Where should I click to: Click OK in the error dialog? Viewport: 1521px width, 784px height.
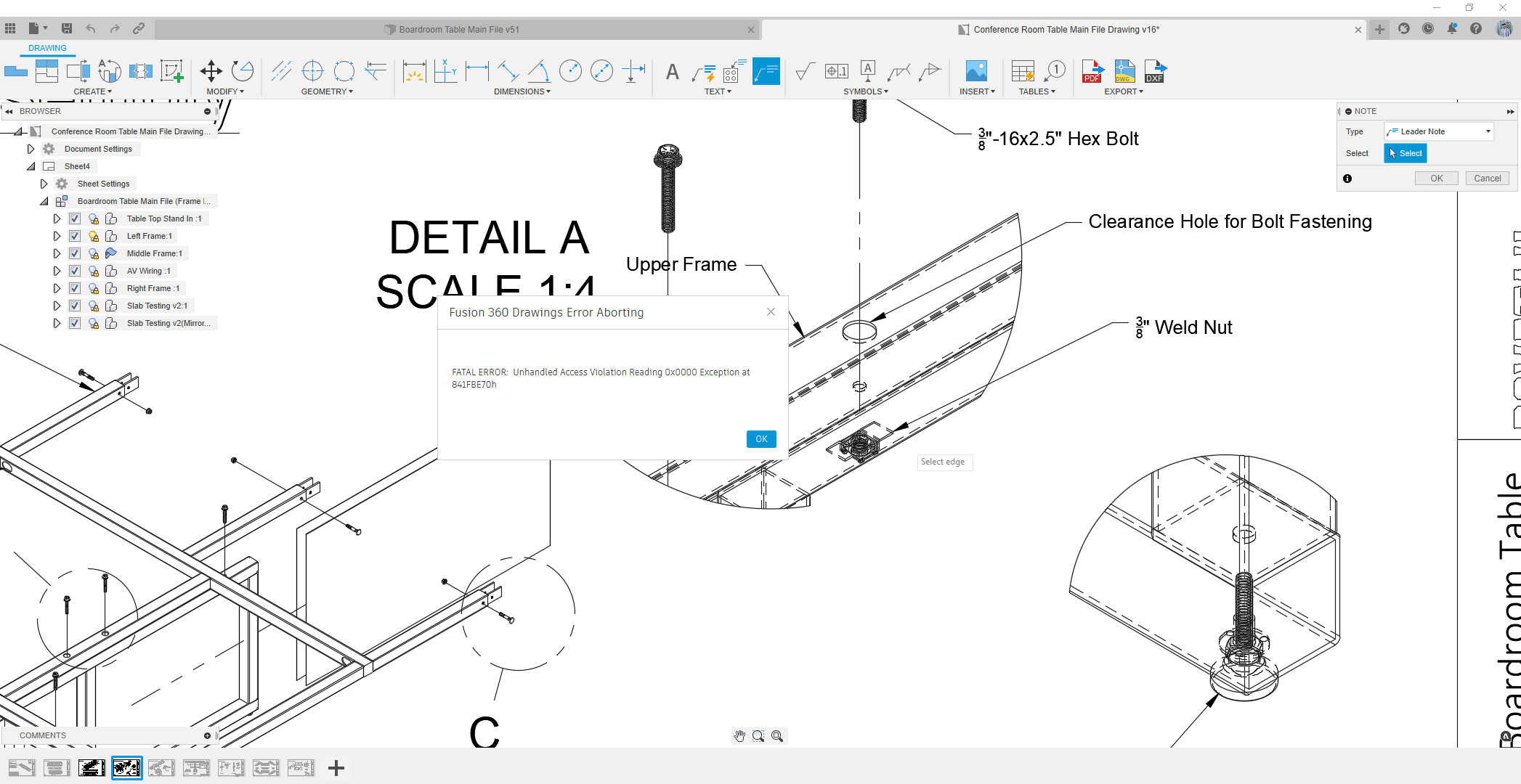(761, 439)
